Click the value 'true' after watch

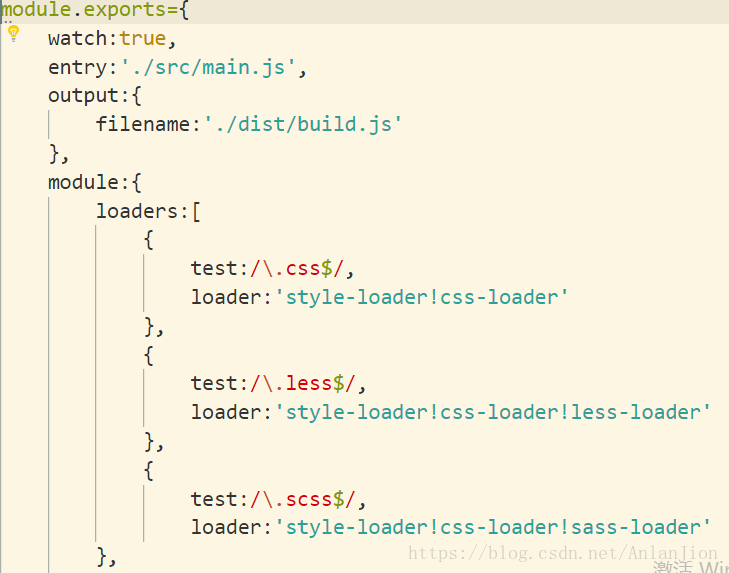click(x=143, y=39)
